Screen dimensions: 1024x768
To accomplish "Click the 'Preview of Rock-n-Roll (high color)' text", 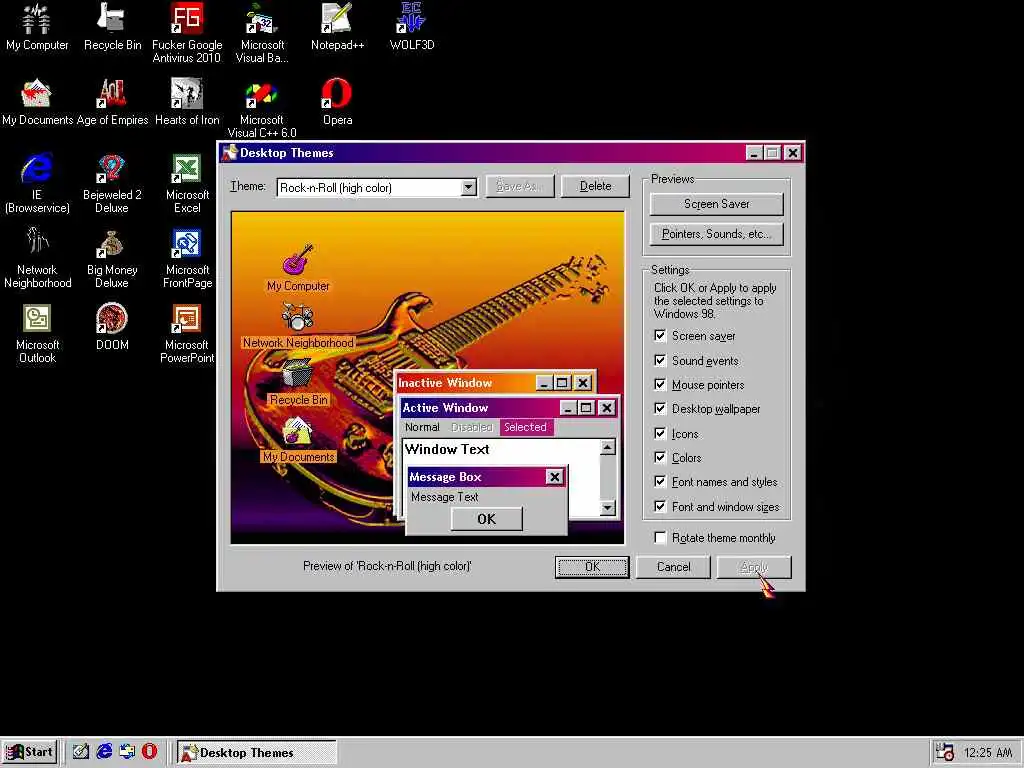I will (387, 566).
